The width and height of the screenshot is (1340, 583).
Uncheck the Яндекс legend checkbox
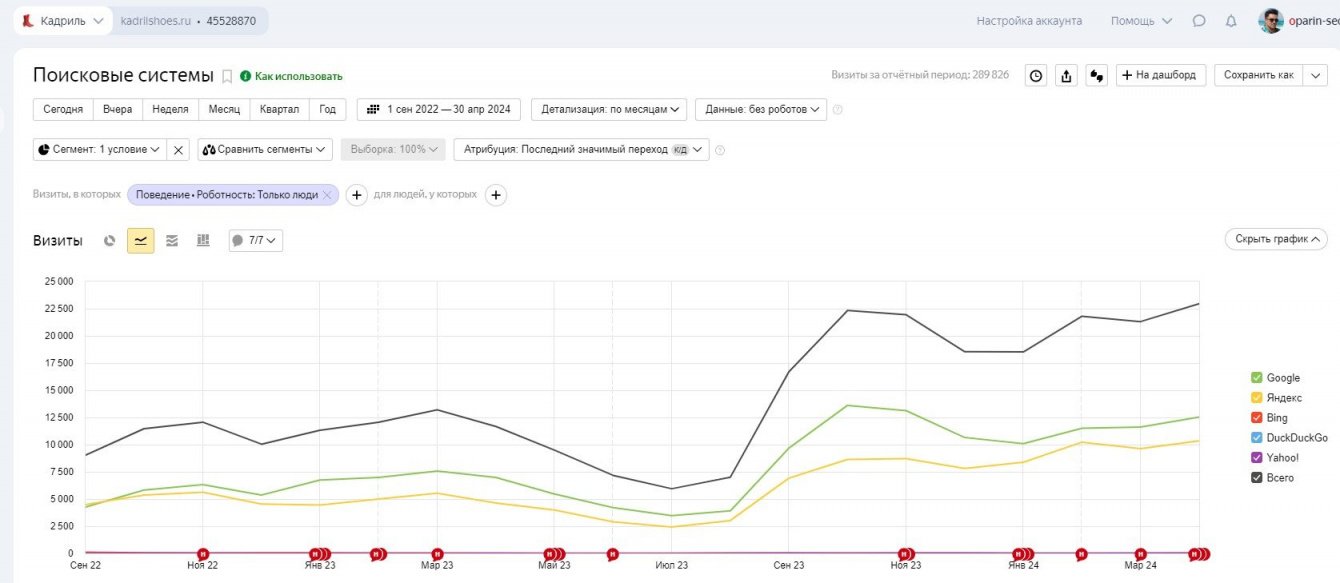point(1256,398)
